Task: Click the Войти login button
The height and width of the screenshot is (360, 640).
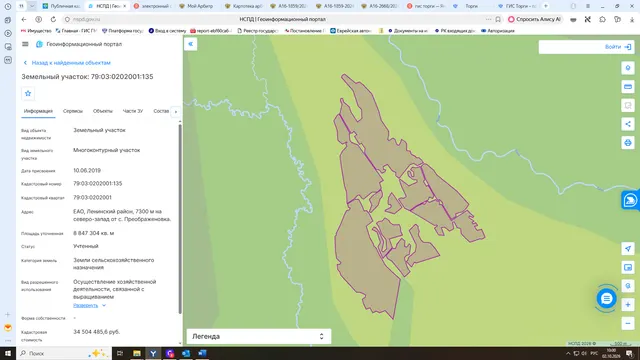Action: coord(618,47)
